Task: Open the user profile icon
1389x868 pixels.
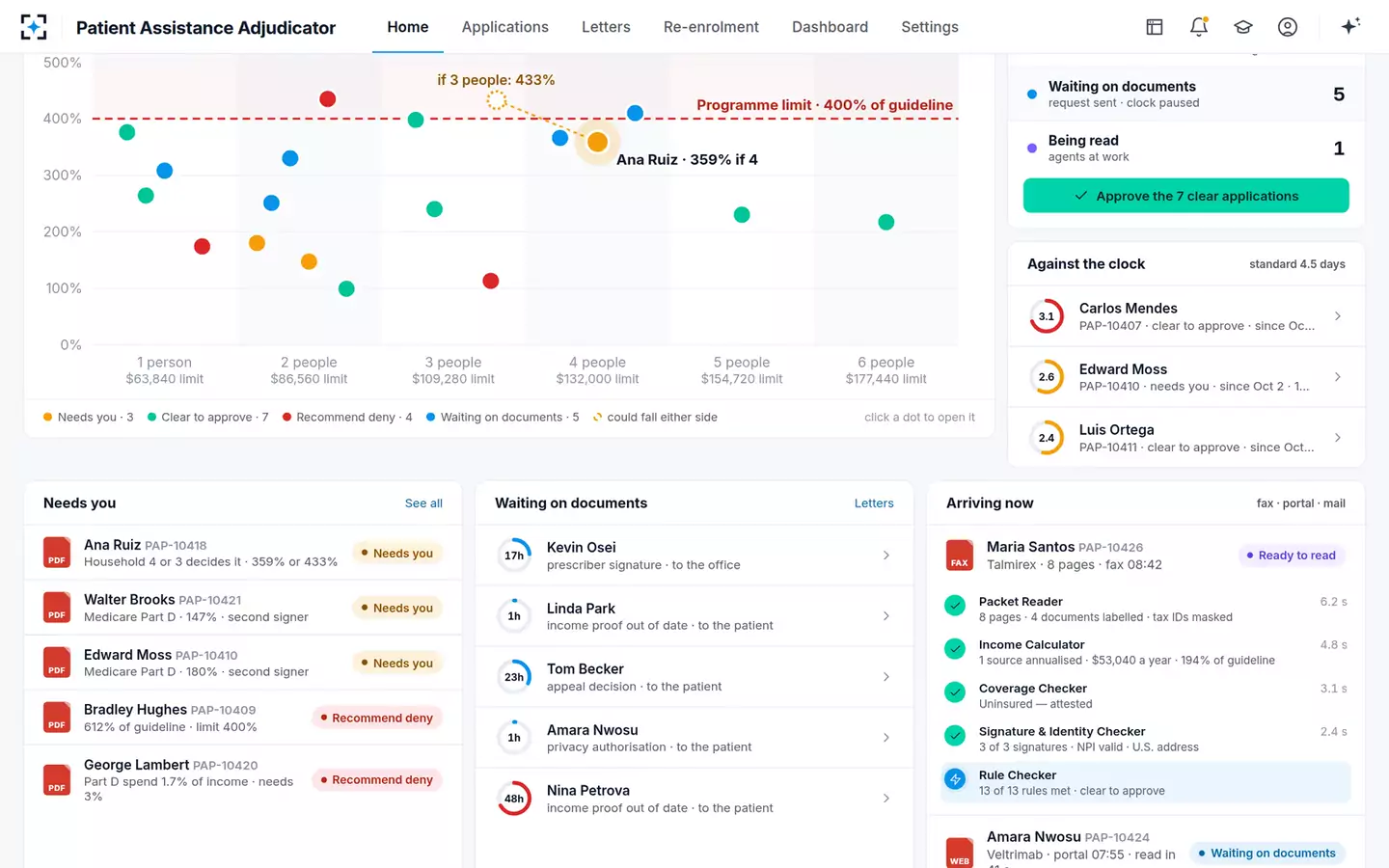Action: pos(1288,27)
